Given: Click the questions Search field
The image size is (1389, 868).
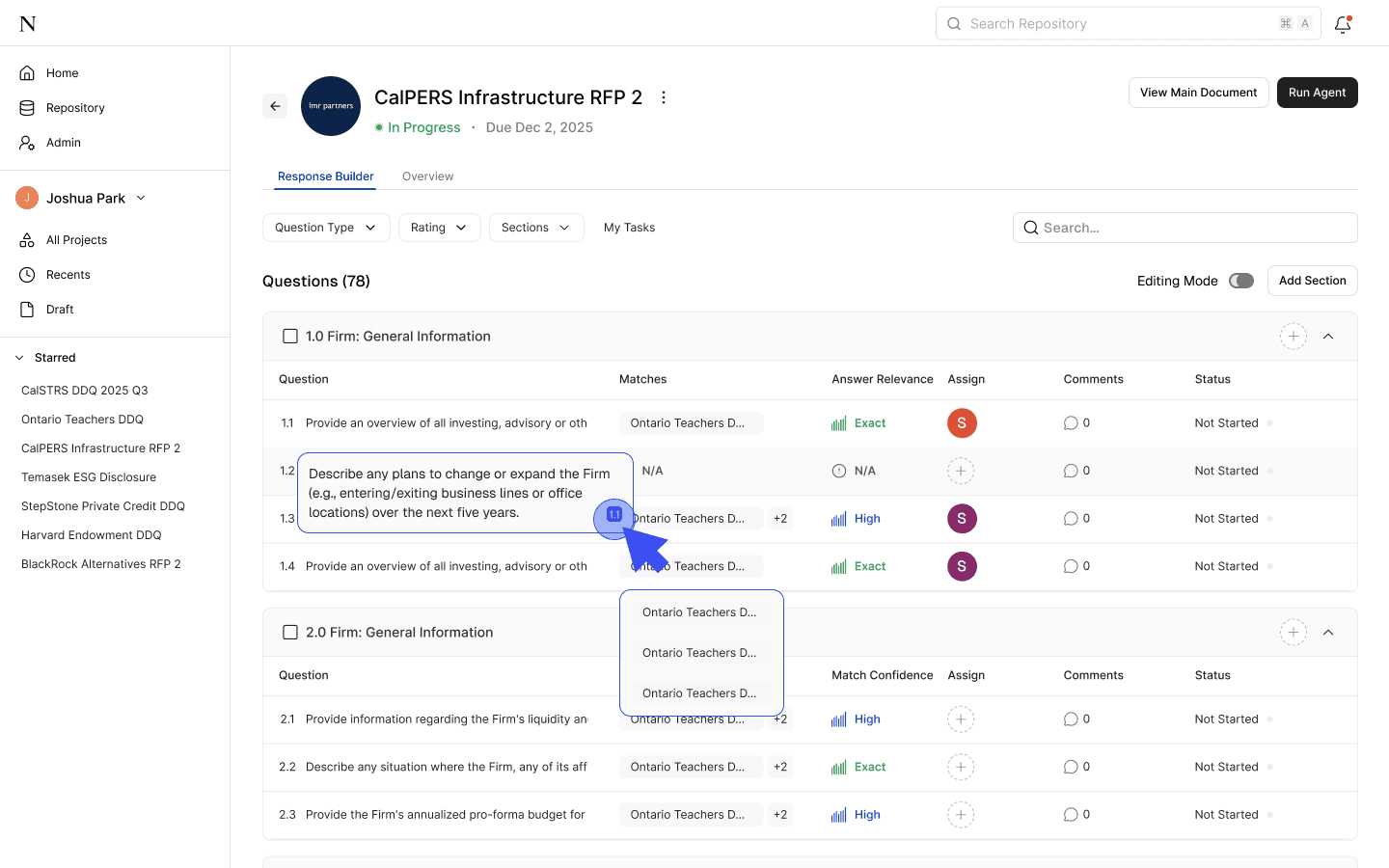Looking at the screenshot, I should point(1185,228).
